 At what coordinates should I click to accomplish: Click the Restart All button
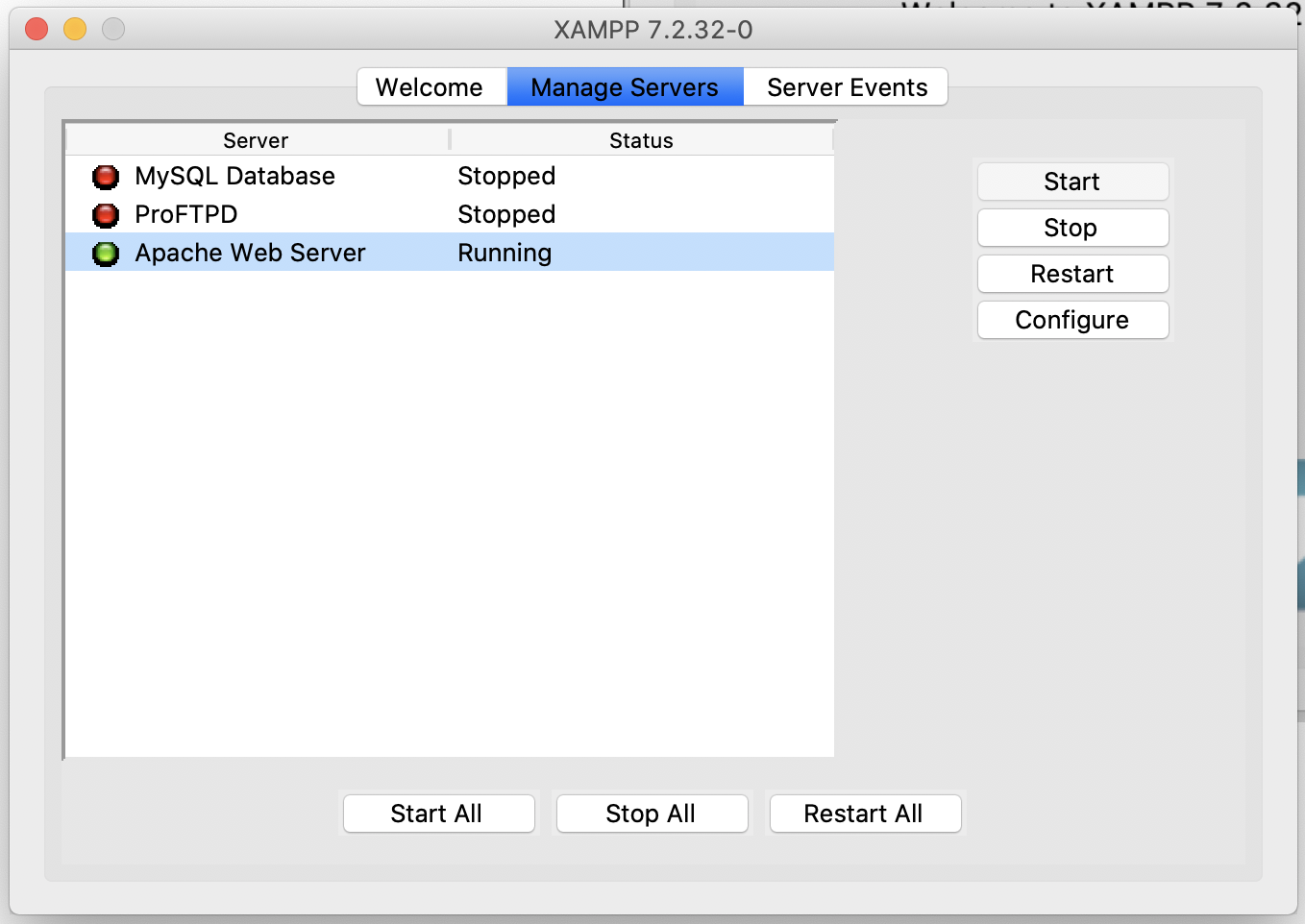click(x=865, y=814)
